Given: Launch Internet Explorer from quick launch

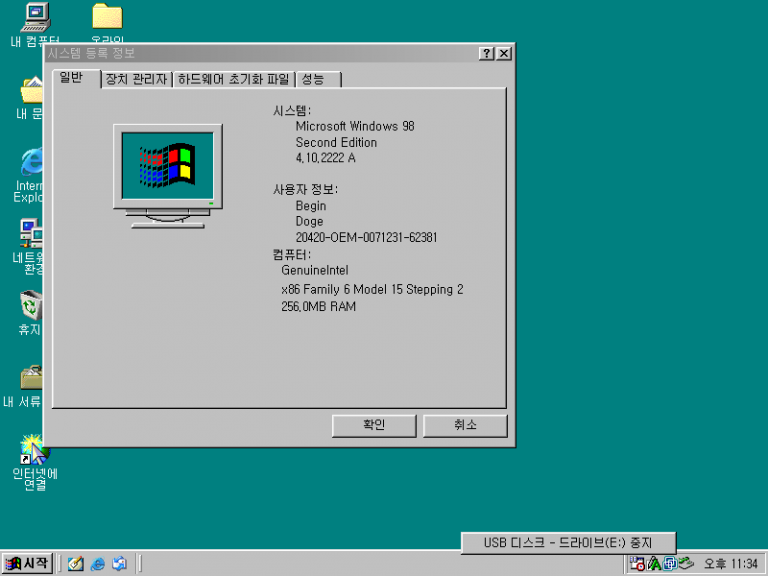Looking at the screenshot, I should click(x=97, y=564).
